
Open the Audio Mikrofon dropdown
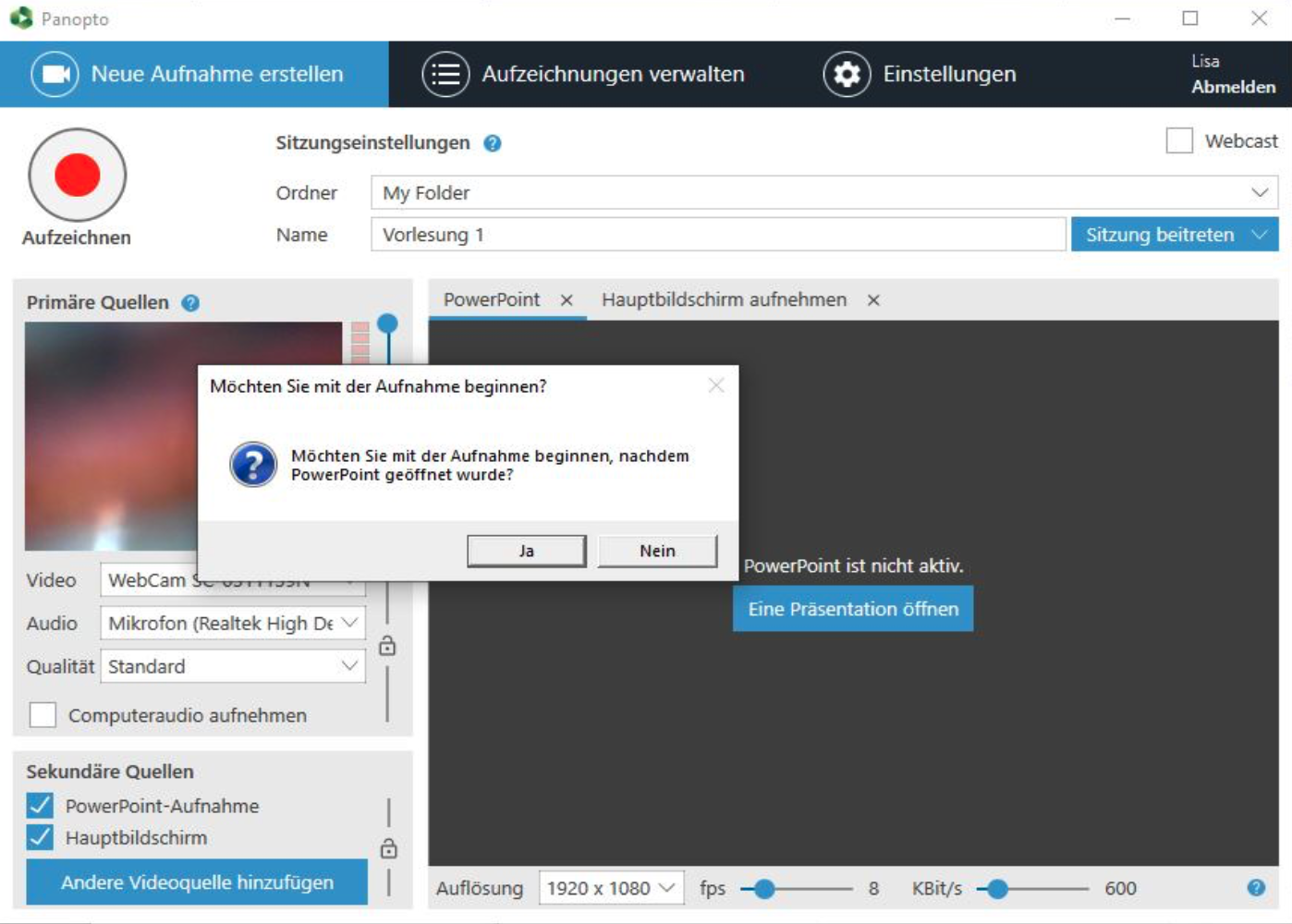pos(233,623)
